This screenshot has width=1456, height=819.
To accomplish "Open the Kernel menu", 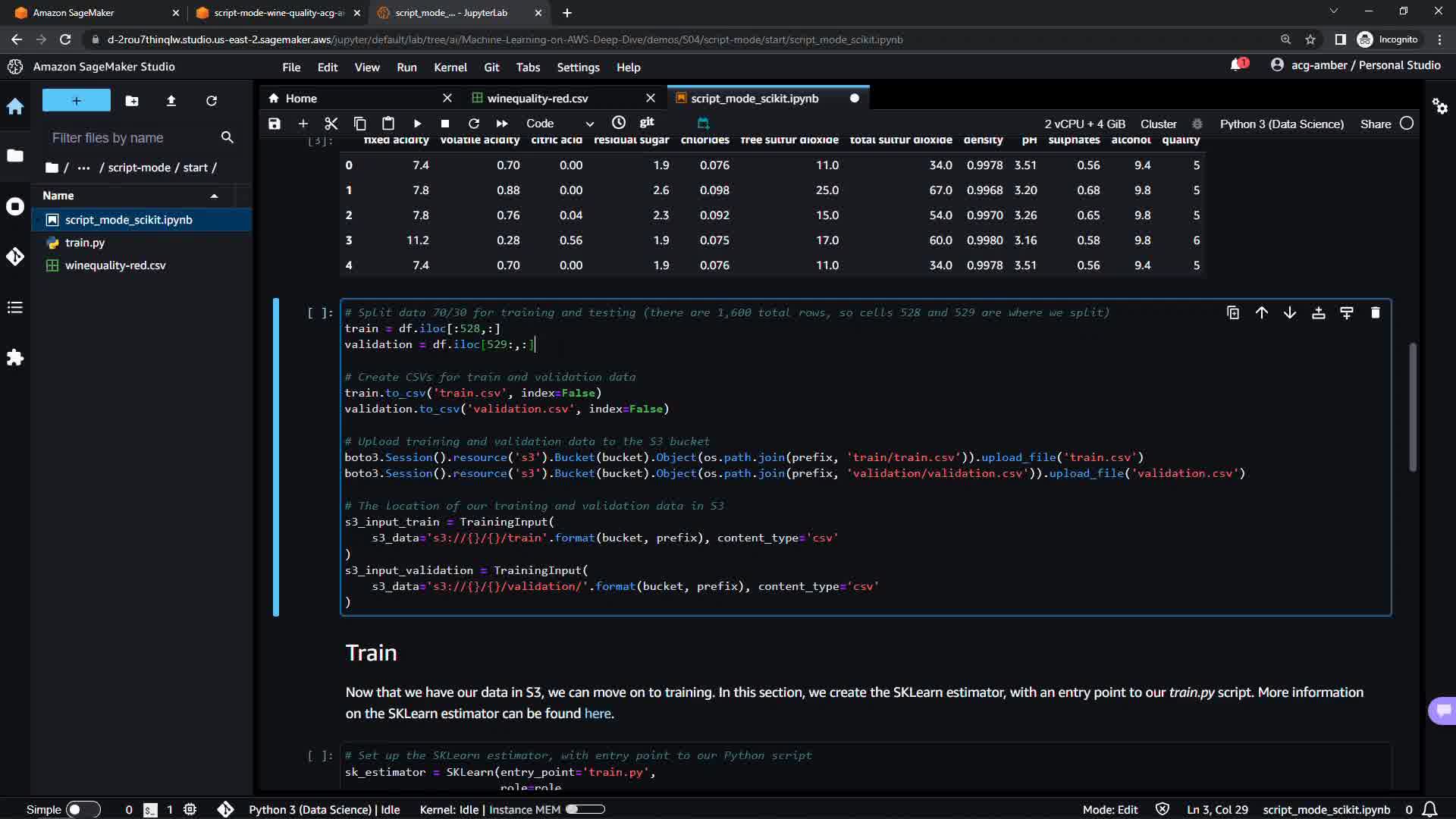I will (x=450, y=67).
